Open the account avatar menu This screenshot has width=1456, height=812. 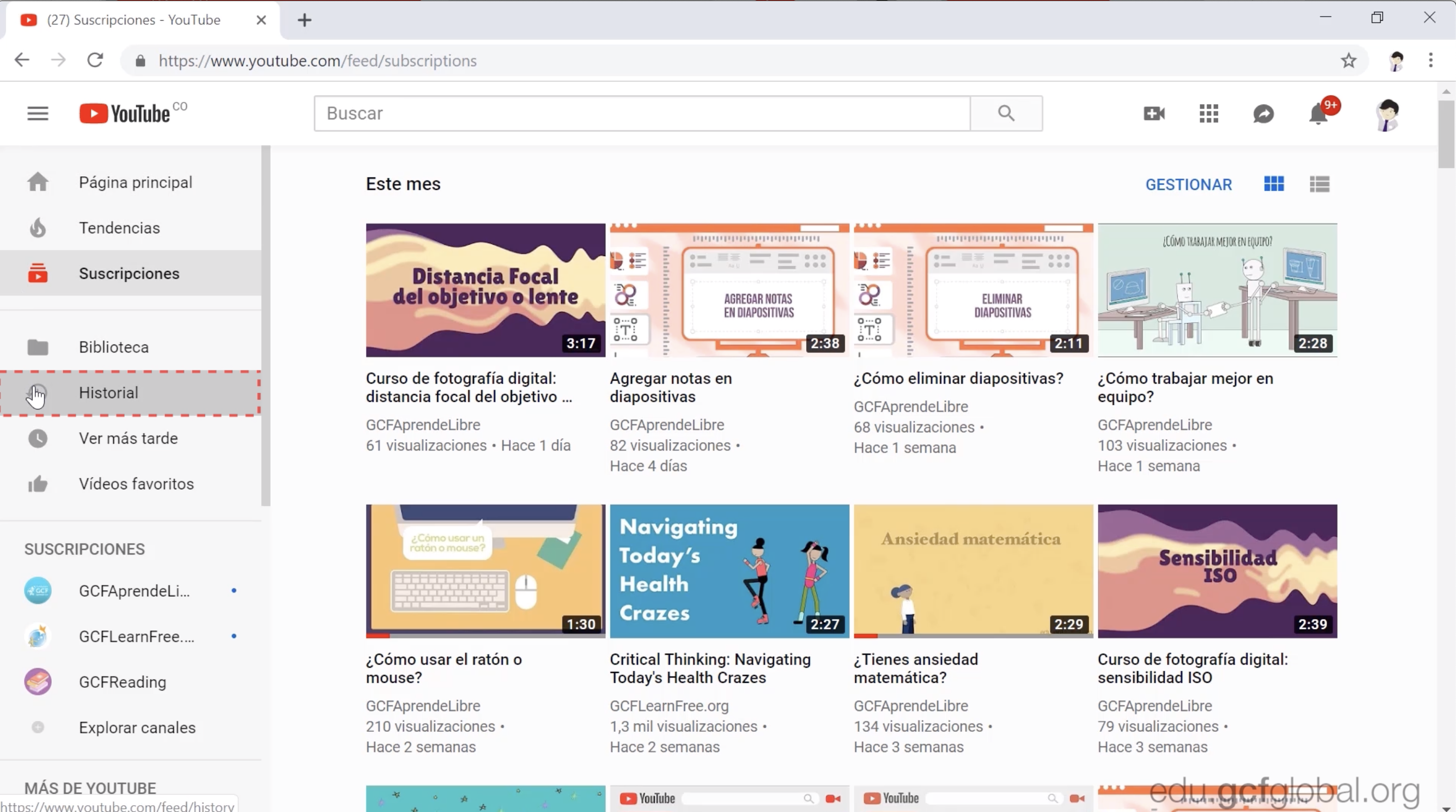click(x=1388, y=114)
